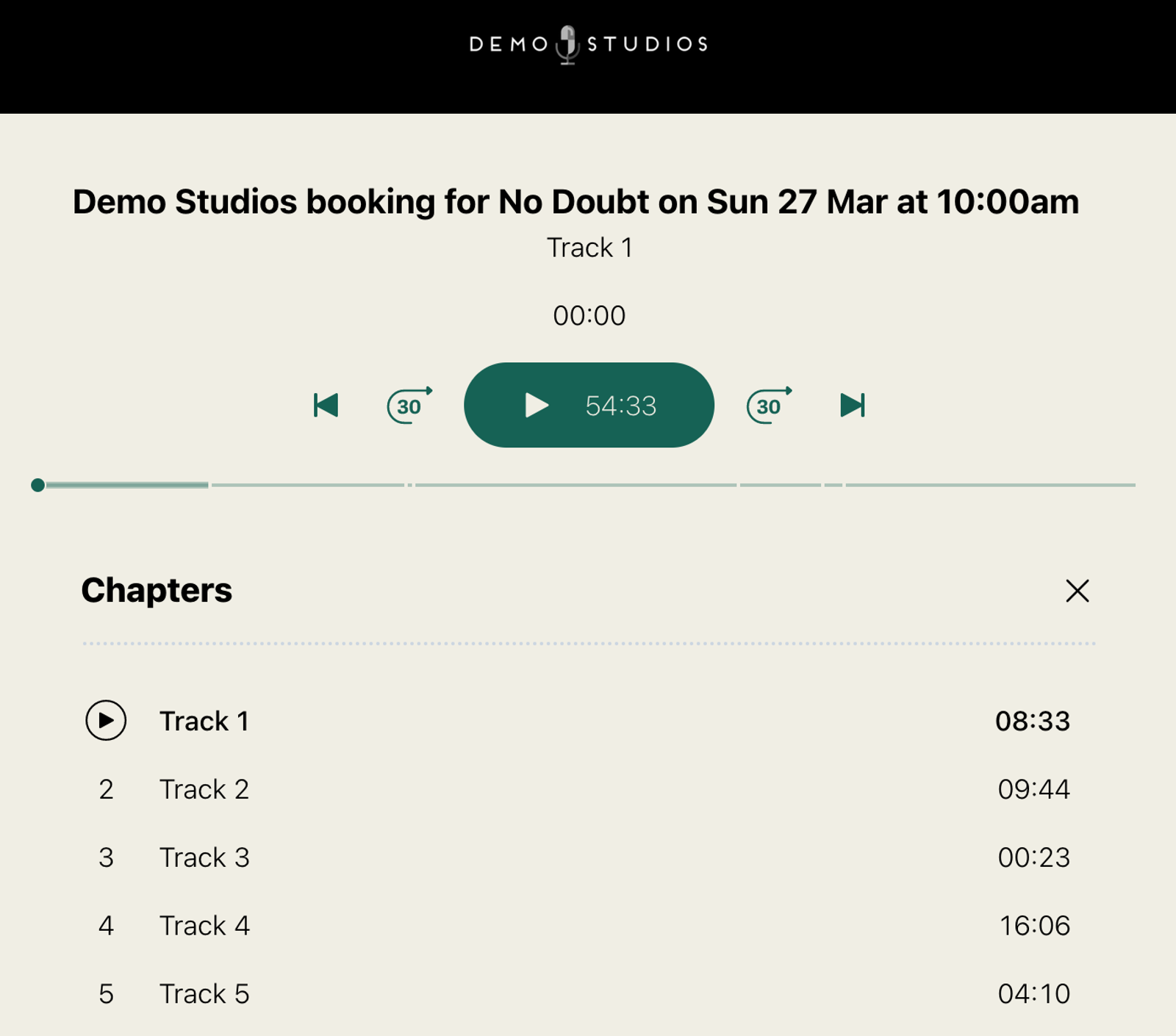Image resolution: width=1176 pixels, height=1036 pixels.
Task: Select Track 5 in chapters list
Action: click(204, 994)
